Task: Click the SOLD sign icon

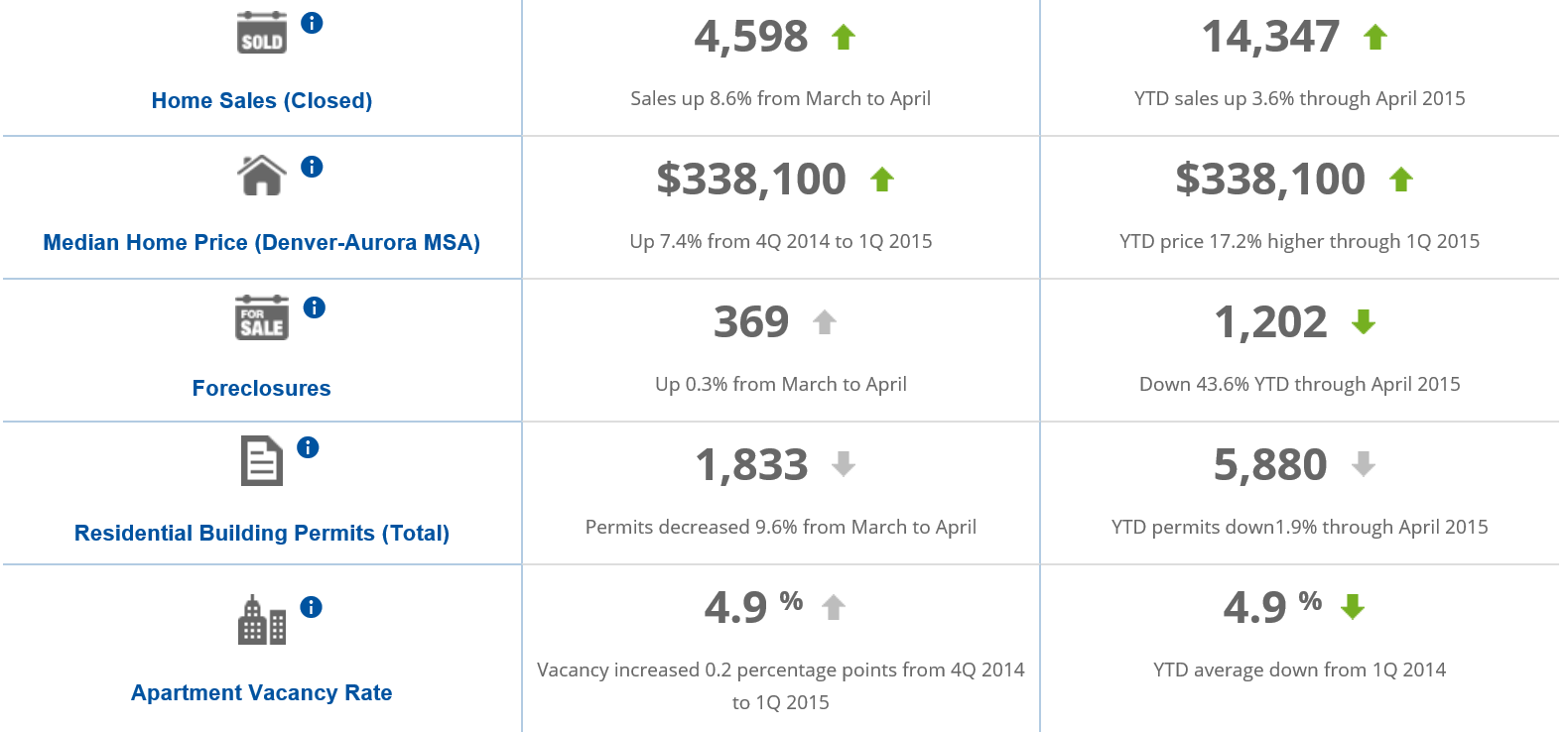Action: 262,33
